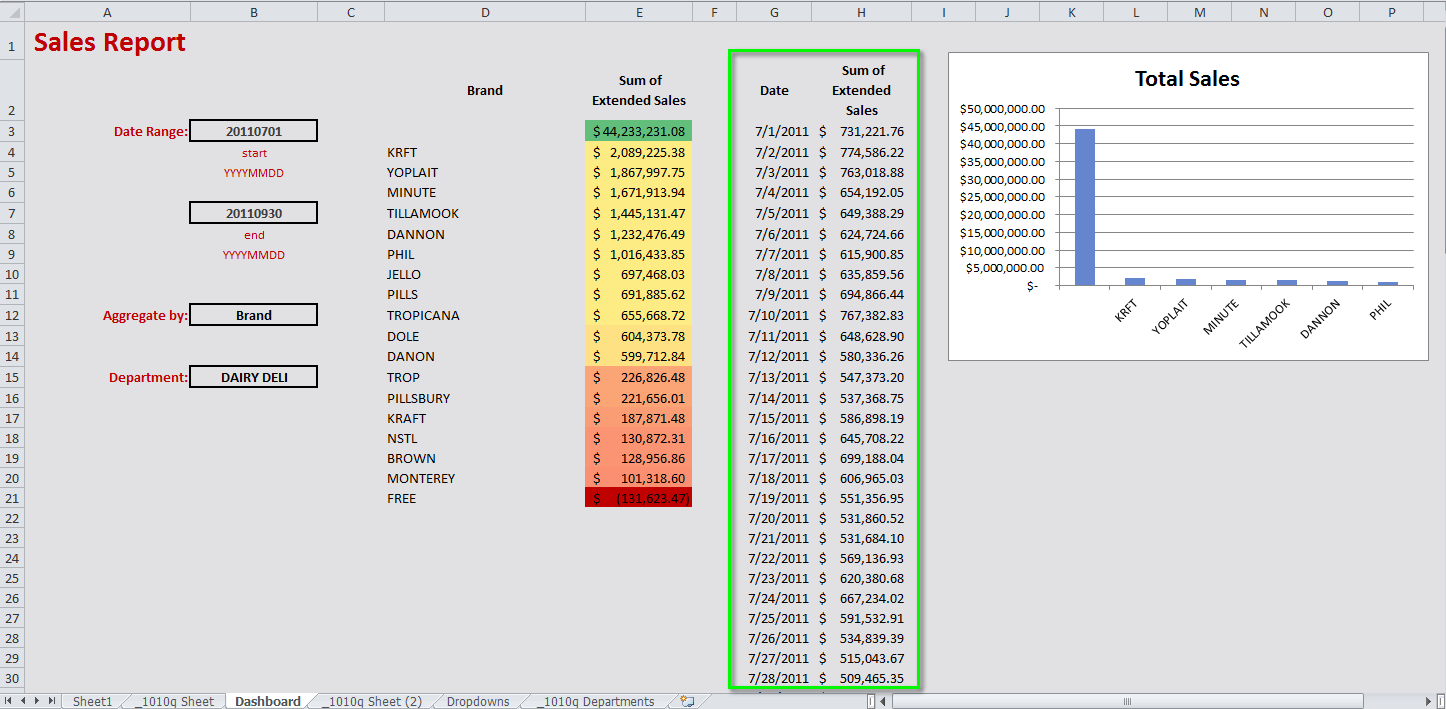Click the Aggregate by: label

[145, 316]
